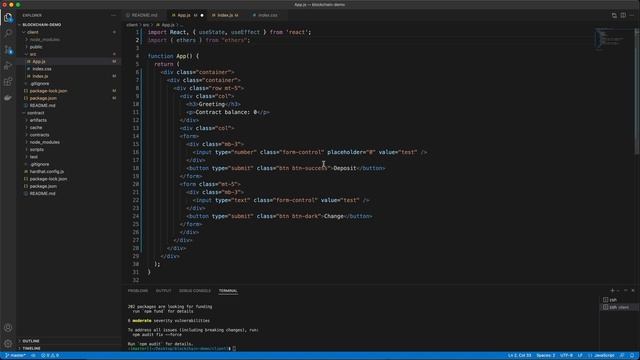Create a new terminal with plus icon
640x360 pixels.
612,291
